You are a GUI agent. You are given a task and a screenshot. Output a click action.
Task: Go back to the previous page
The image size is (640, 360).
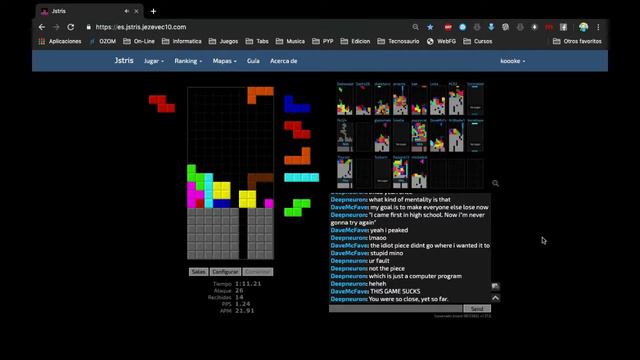click(42, 27)
